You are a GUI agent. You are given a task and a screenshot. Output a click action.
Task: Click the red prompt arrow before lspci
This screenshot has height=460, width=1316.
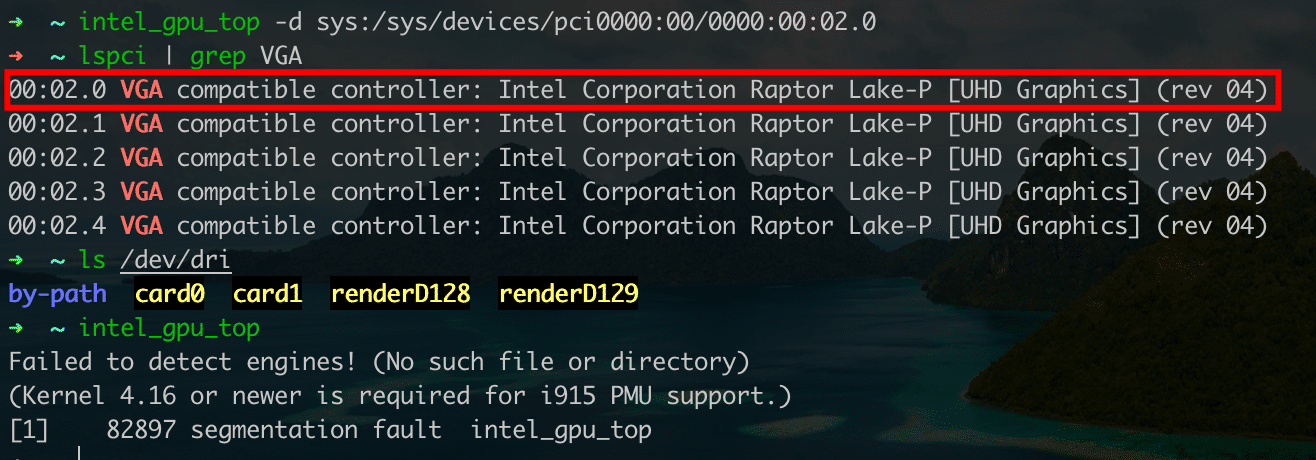(x=15, y=56)
